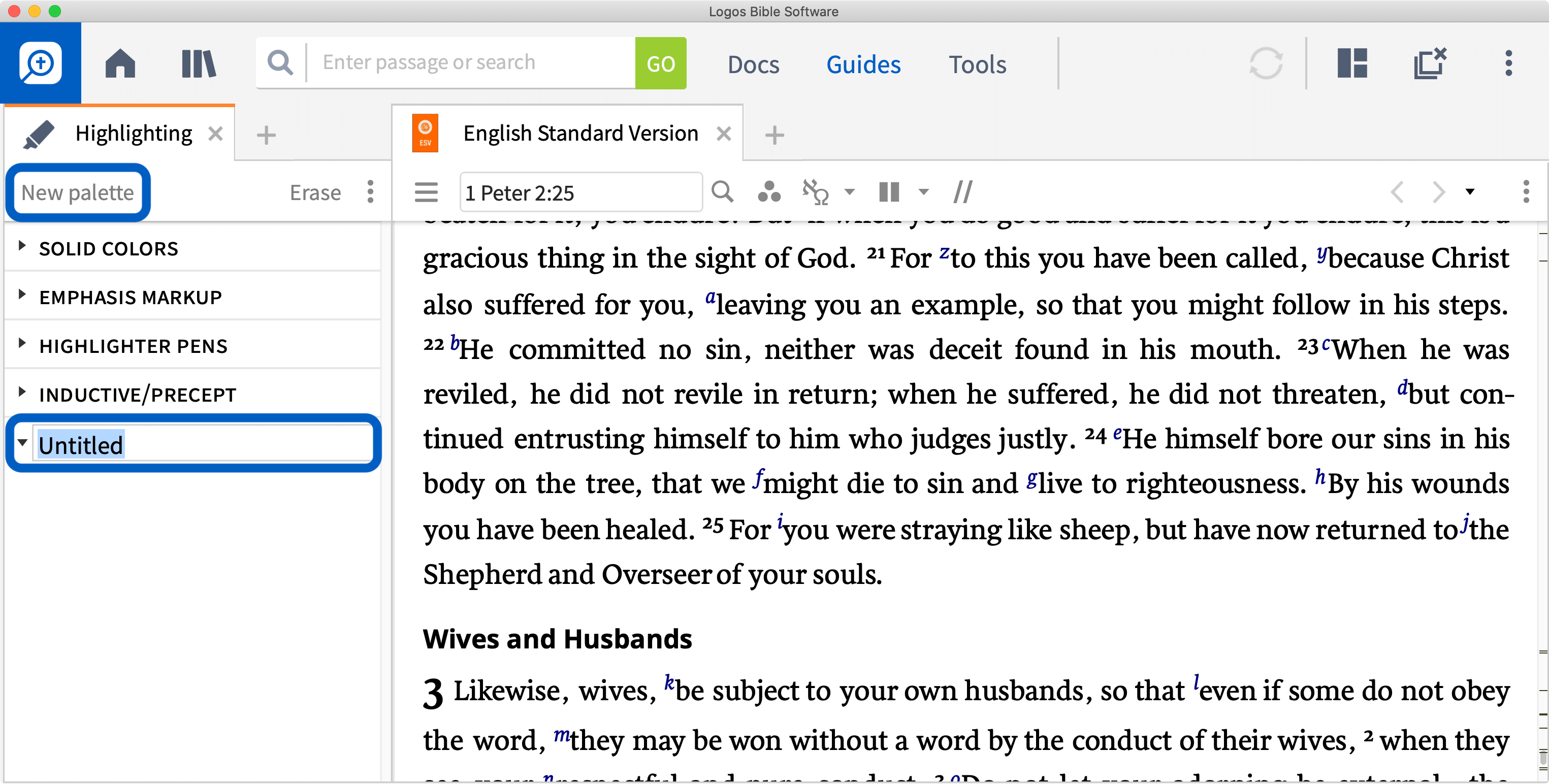Click the magnifier icon in command box

(x=280, y=62)
